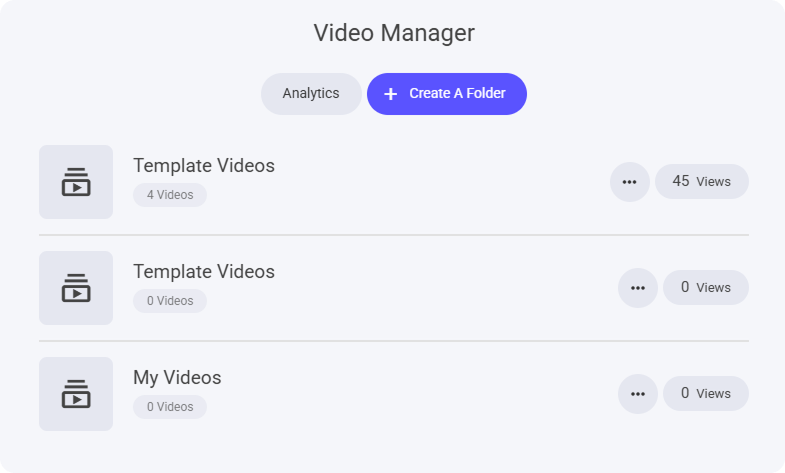Screen dimensions: 785x473
Task: Open the three-dot menu beside 45 Views
Action: coord(630,182)
